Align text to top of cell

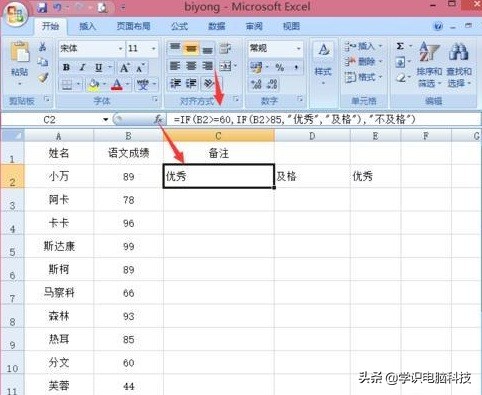click(175, 48)
